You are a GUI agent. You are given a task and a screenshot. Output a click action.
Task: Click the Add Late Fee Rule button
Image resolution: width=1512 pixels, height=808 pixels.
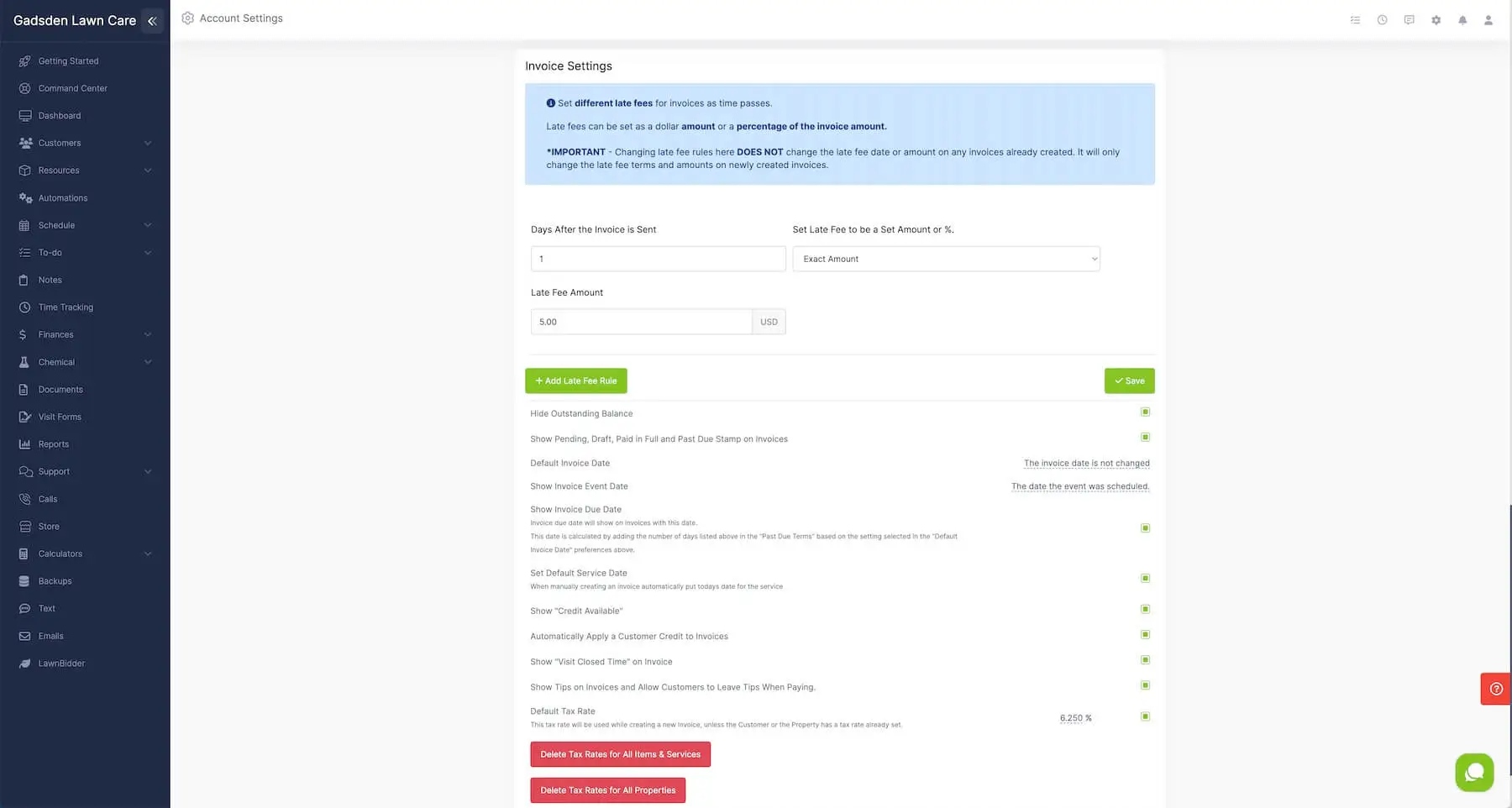tap(576, 380)
